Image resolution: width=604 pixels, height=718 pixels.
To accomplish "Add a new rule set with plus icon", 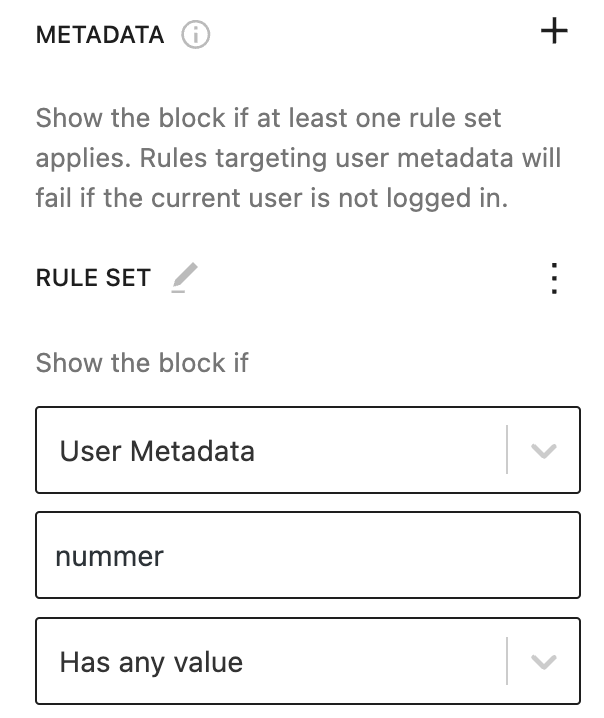I will (554, 31).
